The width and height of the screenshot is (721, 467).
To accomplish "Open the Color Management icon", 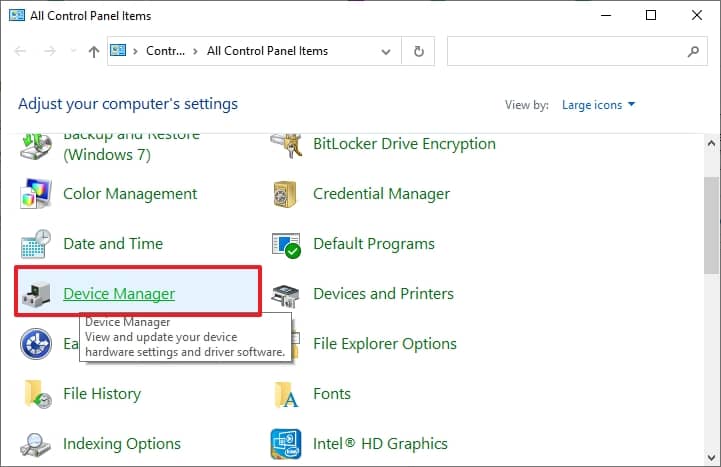I will pos(36,194).
